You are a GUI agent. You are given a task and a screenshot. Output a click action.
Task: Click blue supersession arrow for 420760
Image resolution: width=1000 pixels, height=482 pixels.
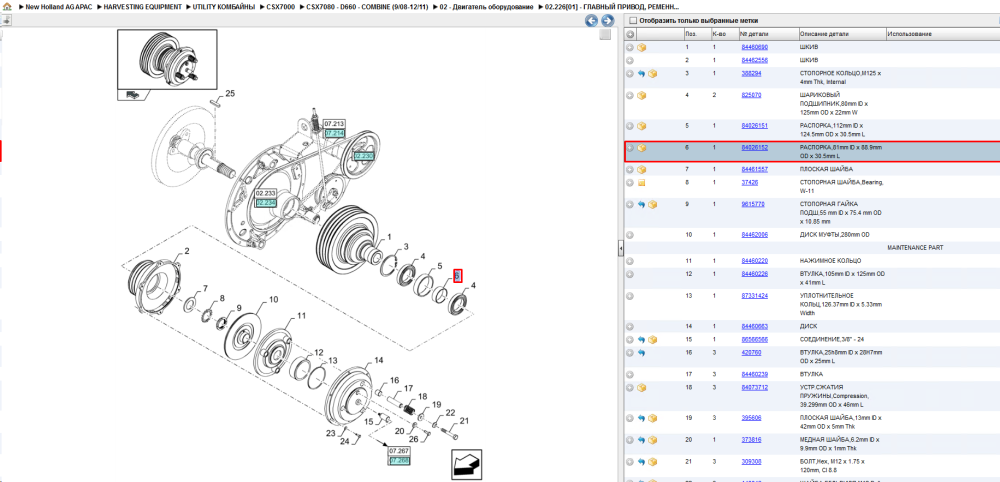pos(642,353)
